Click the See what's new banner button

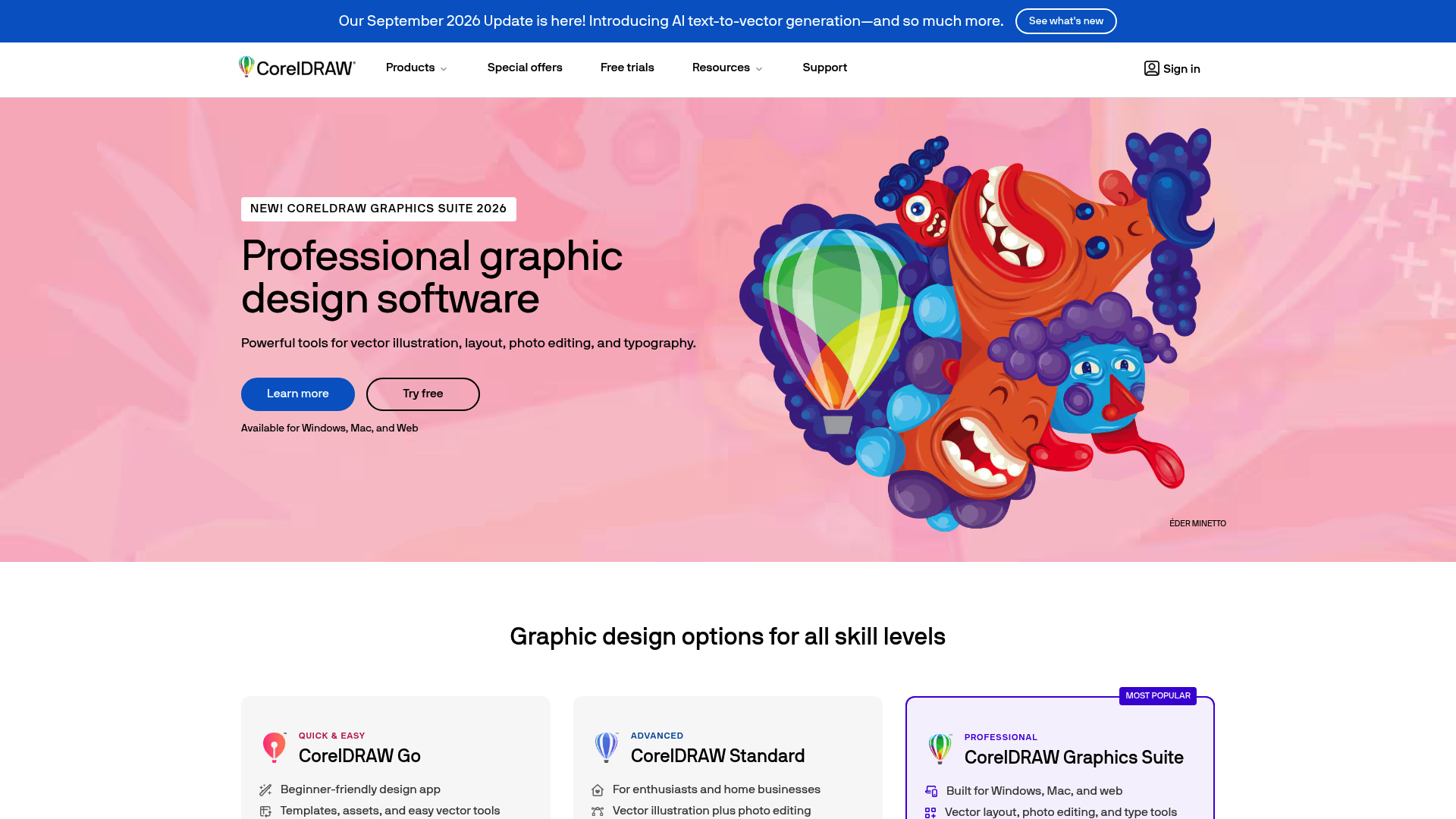point(1065,21)
